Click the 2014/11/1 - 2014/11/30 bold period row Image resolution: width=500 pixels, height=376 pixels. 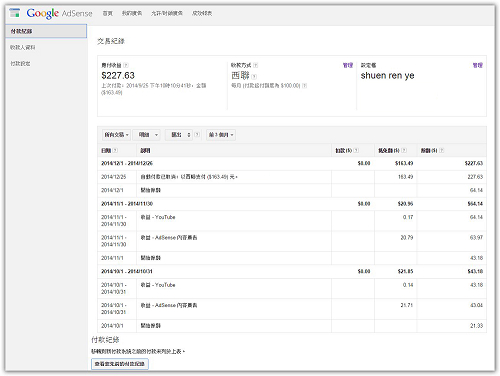292,204
